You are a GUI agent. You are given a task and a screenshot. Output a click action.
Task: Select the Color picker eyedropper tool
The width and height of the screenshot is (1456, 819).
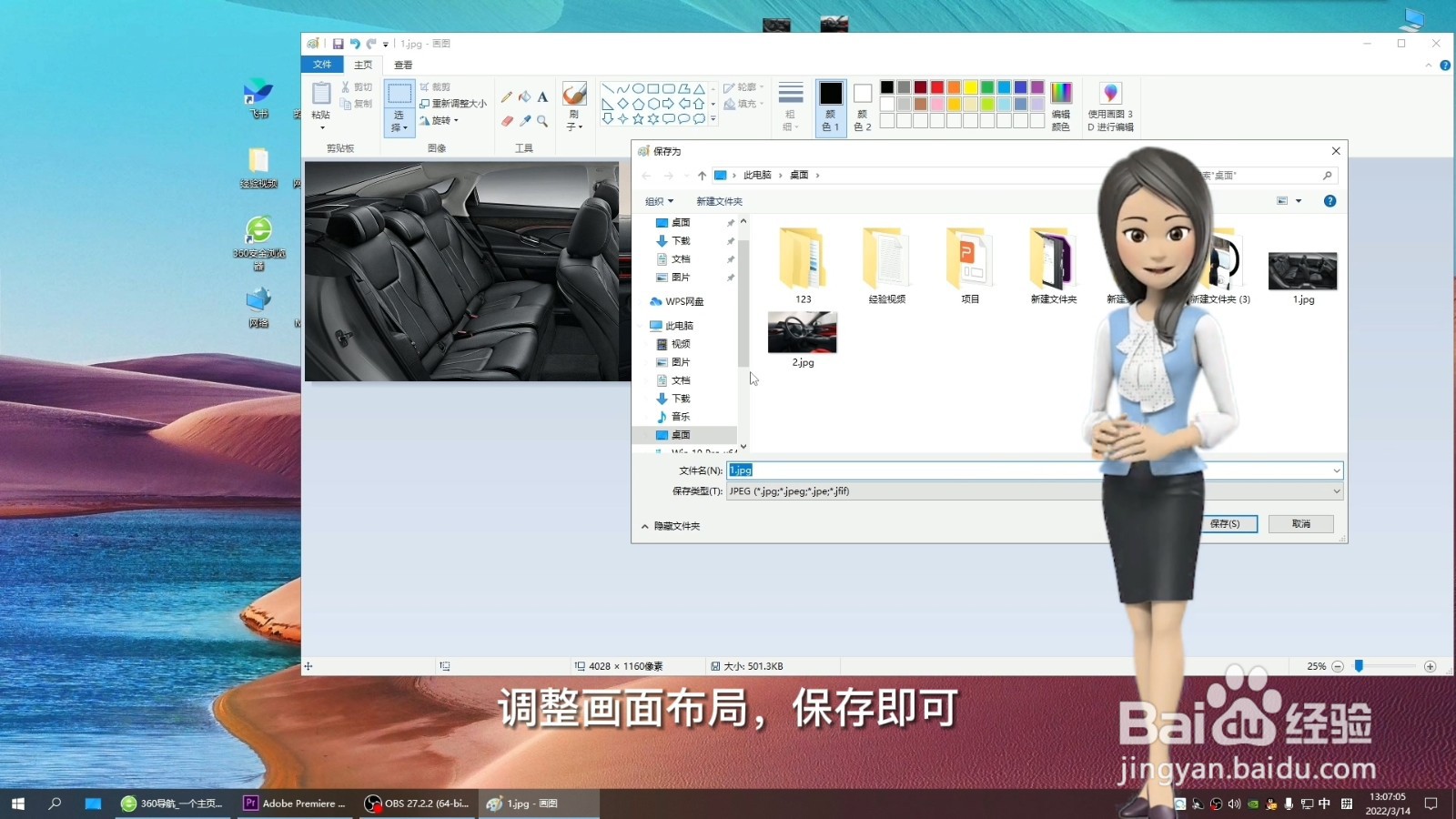pyautogui.click(x=525, y=120)
